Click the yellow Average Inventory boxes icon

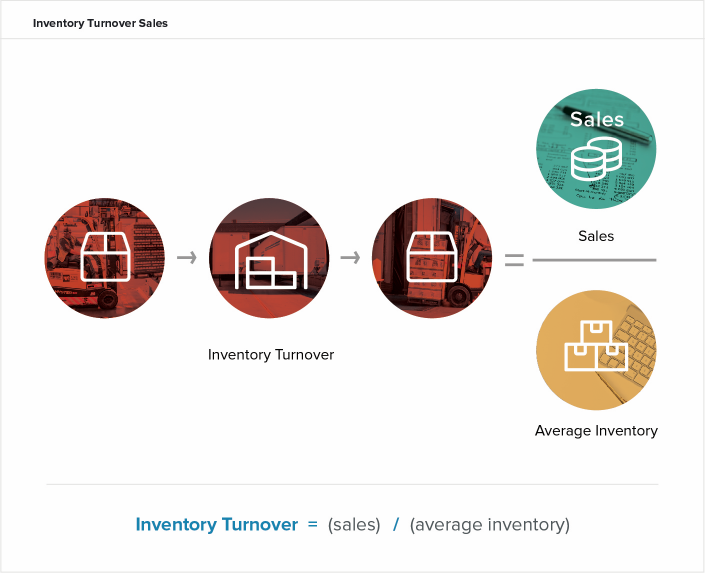(596, 350)
